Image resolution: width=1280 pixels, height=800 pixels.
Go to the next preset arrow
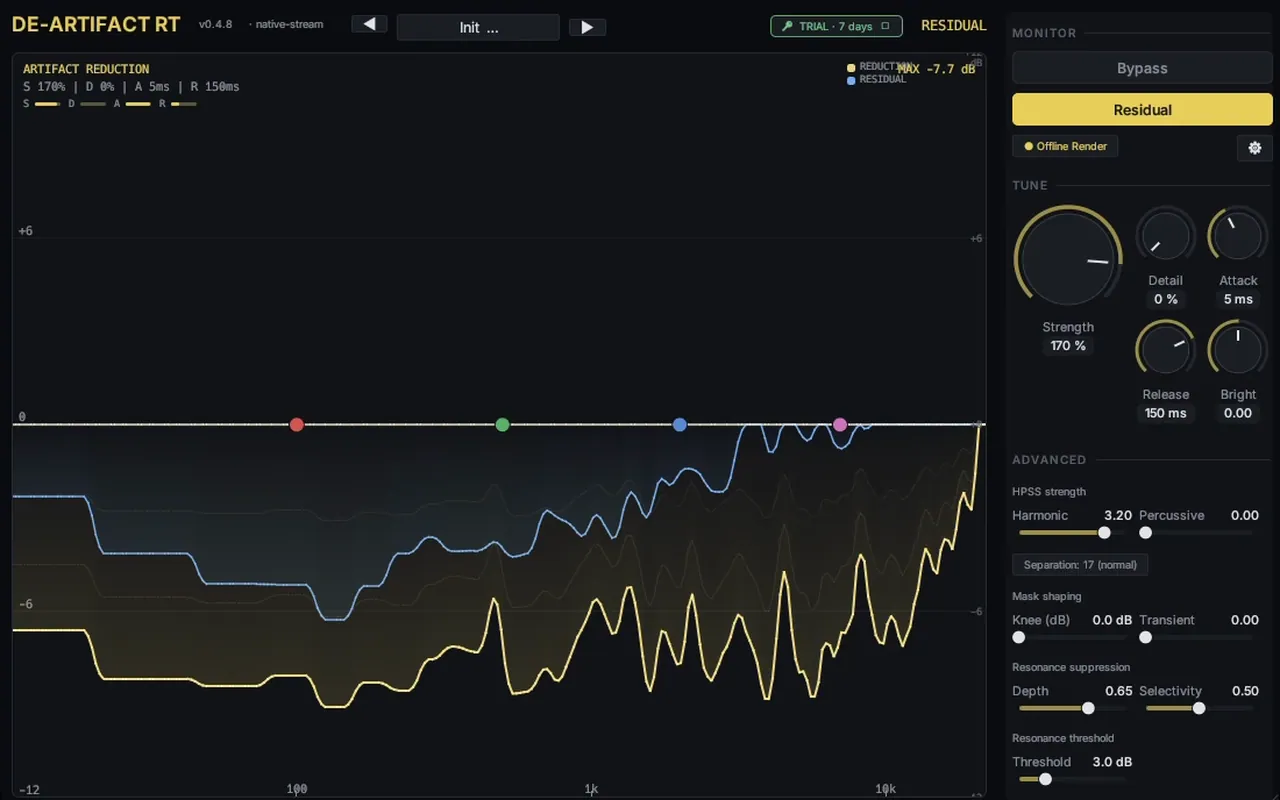pos(587,27)
